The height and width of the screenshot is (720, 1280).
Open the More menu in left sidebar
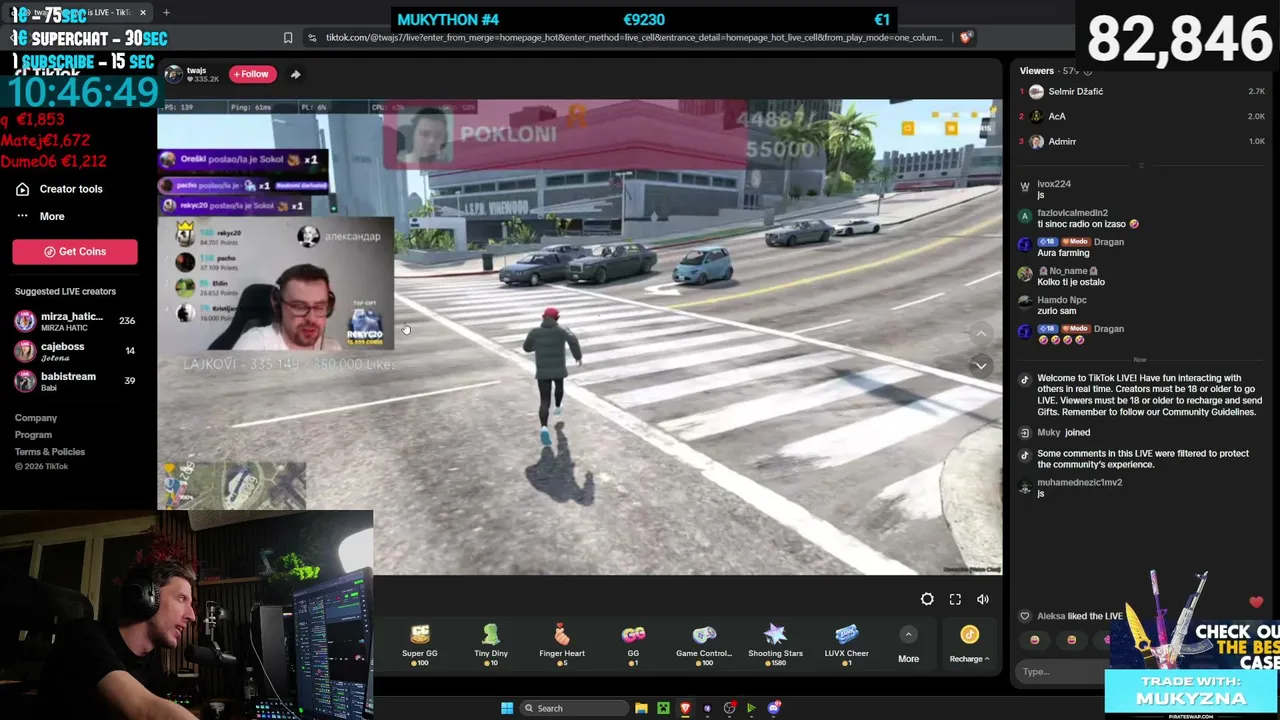coord(51,216)
